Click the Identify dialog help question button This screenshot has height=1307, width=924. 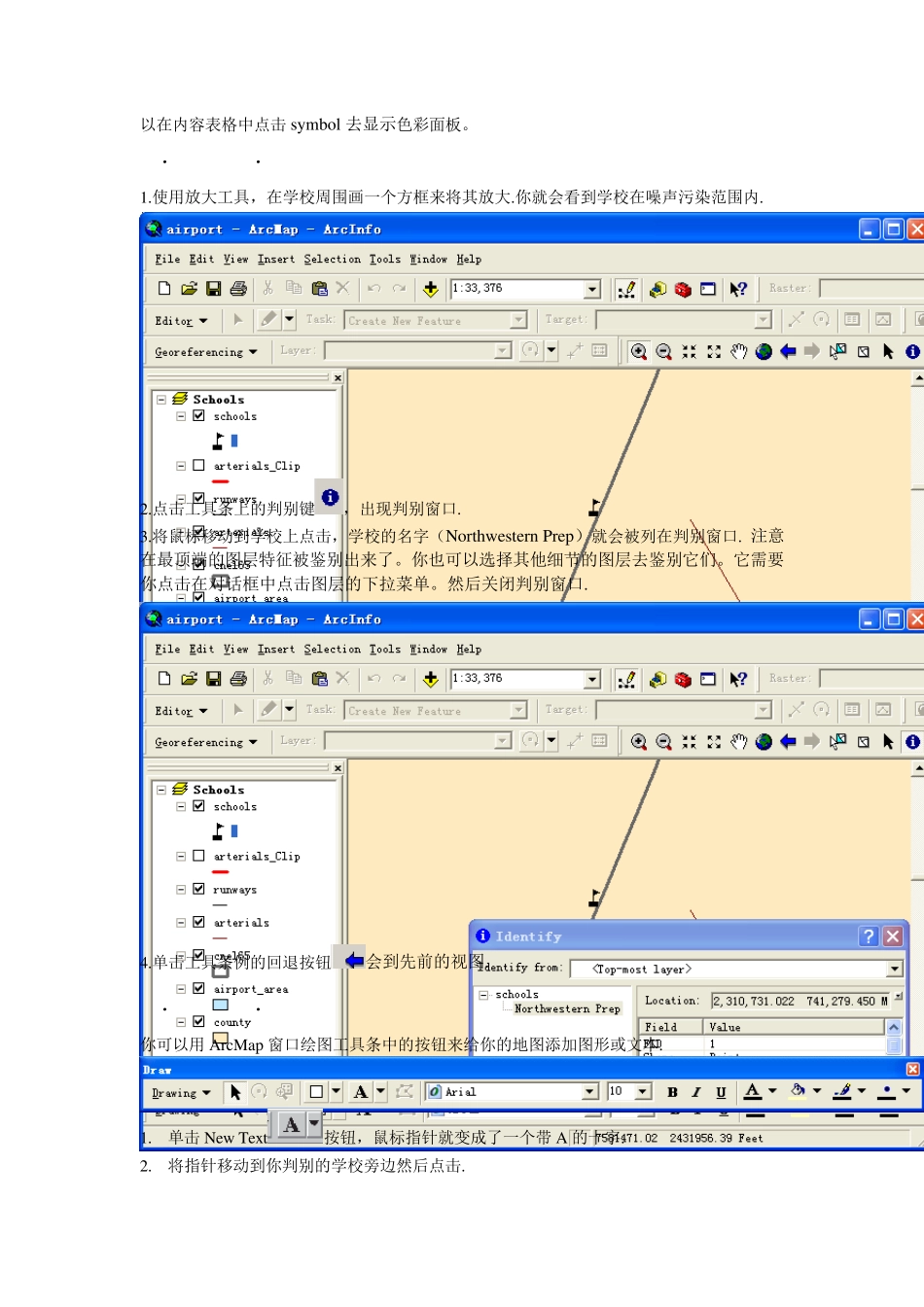(869, 936)
